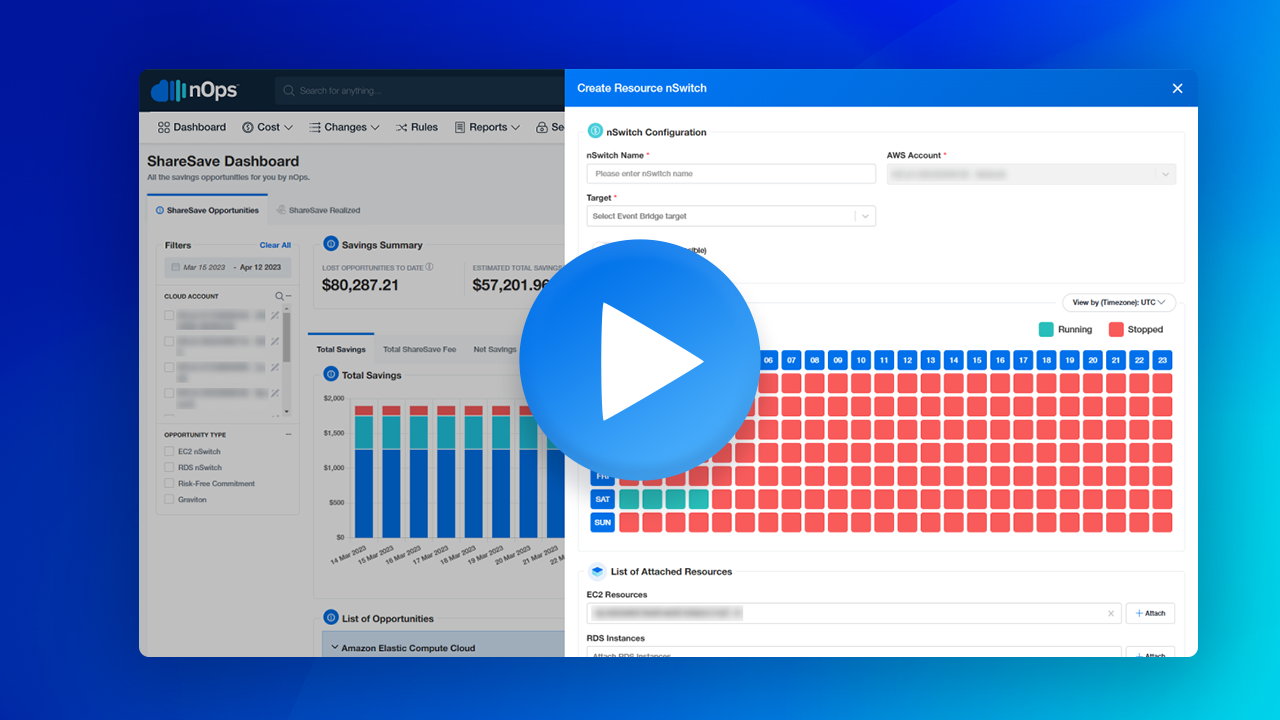Switch to ShareSave Realized tab

(x=318, y=210)
